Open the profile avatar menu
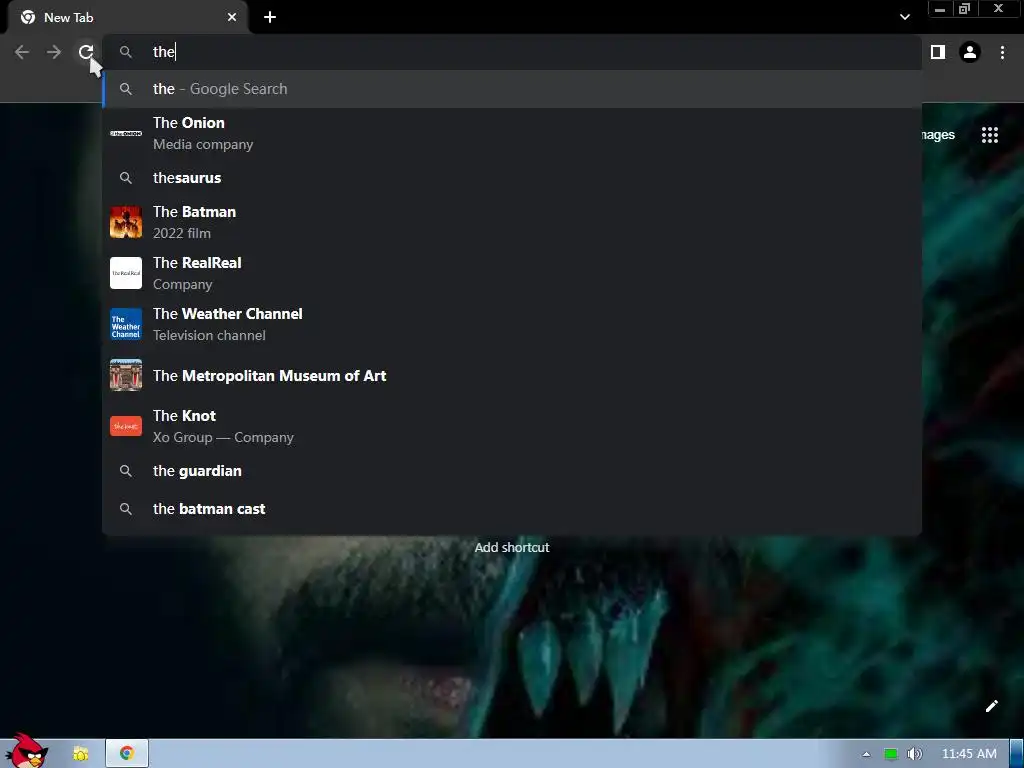The height and width of the screenshot is (768, 1024). [970, 52]
